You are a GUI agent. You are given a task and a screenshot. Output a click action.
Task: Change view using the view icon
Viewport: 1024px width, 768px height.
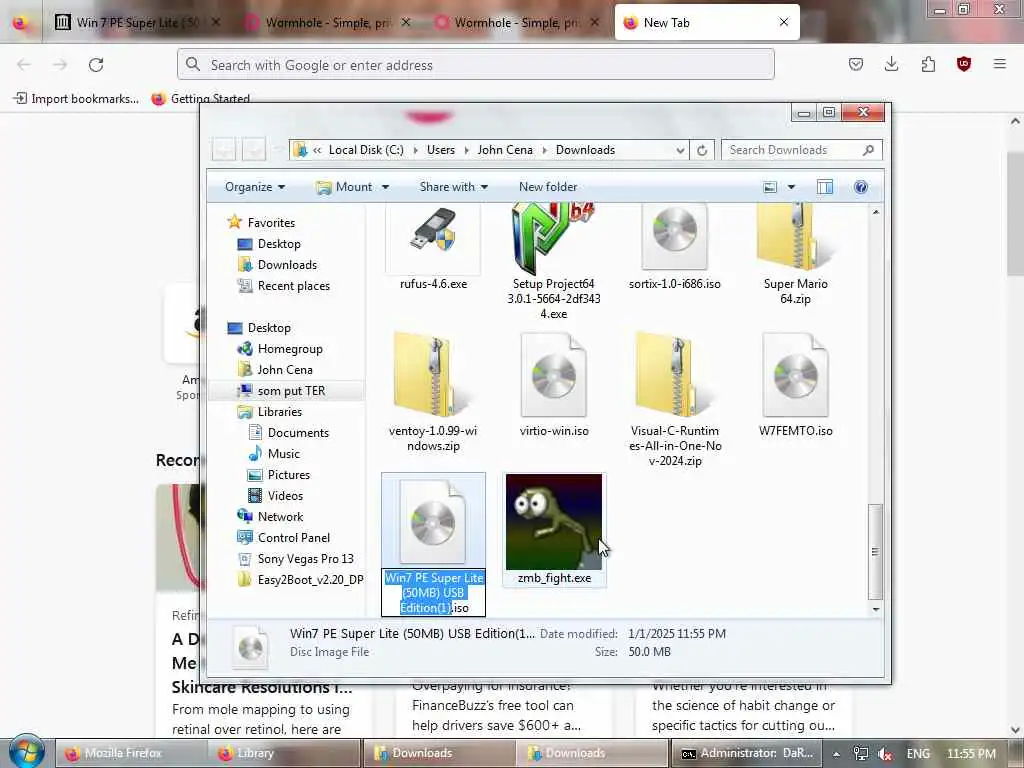770,187
